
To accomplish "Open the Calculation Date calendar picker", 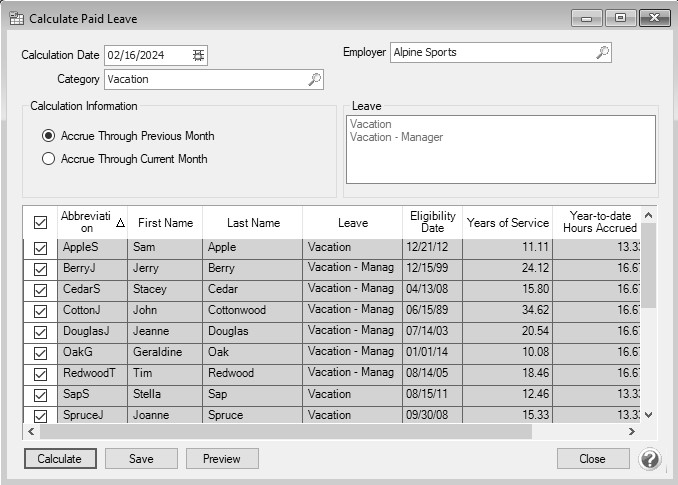I will click(198, 55).
